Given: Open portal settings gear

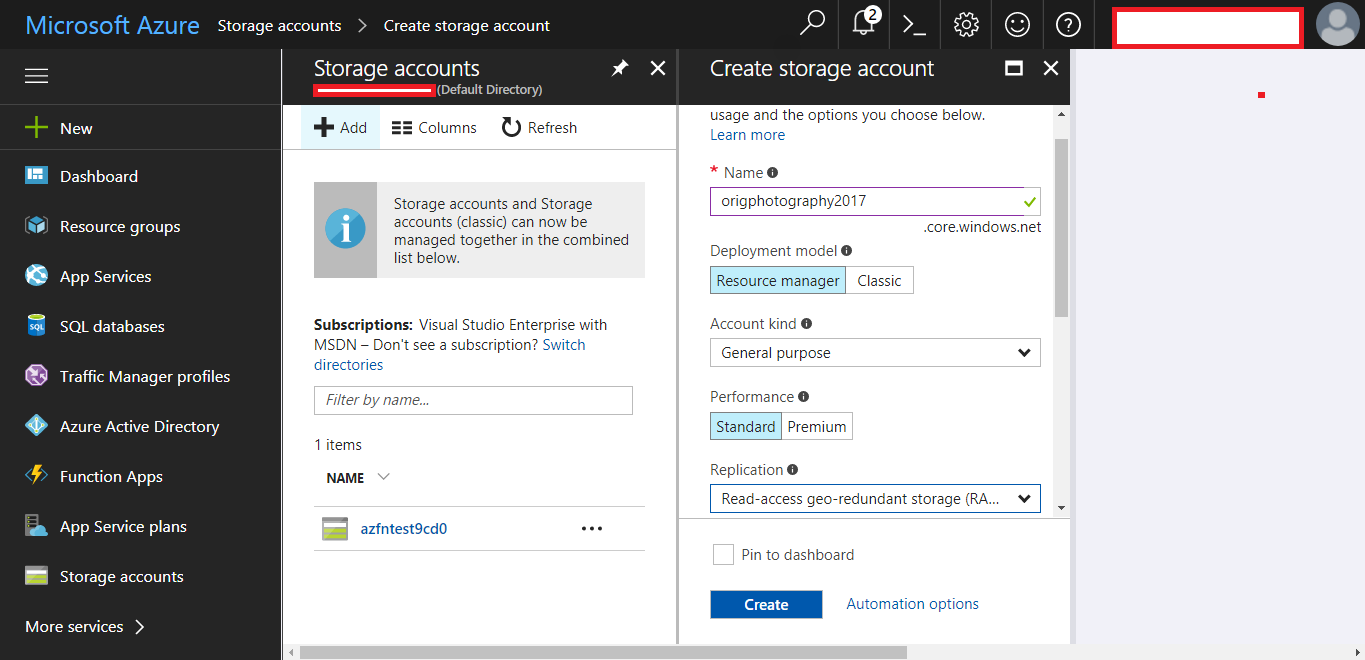Looking at the screenshot, I should (x=966, y=25).
